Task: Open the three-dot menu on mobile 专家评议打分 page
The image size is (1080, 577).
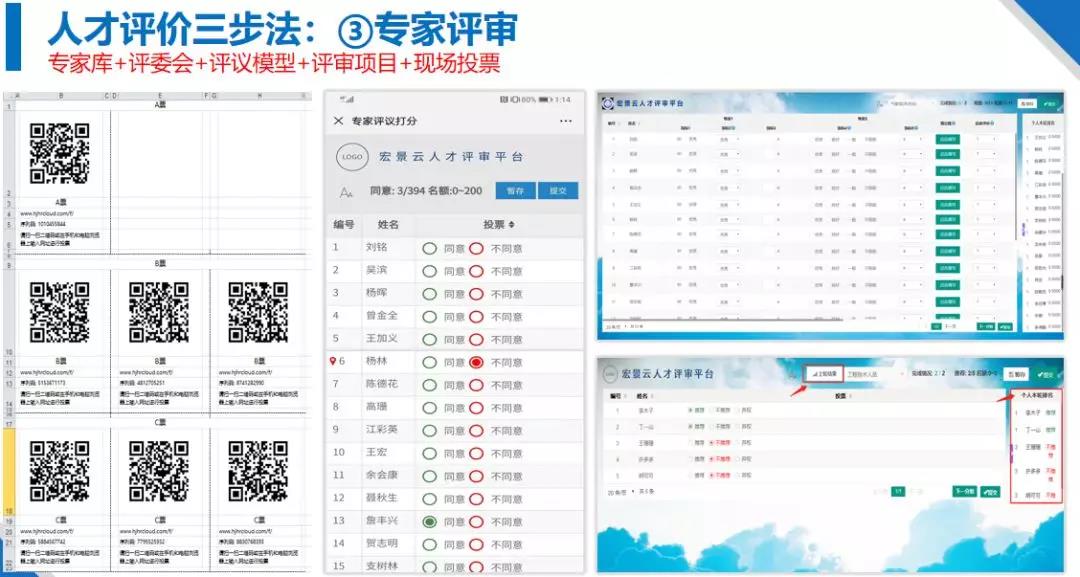Action: coord(565,120)
